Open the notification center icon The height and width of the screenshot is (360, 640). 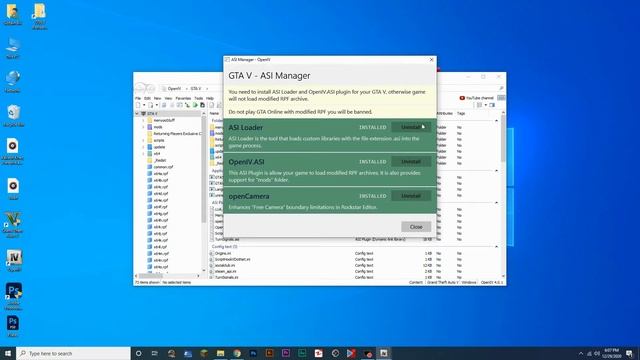629,353
